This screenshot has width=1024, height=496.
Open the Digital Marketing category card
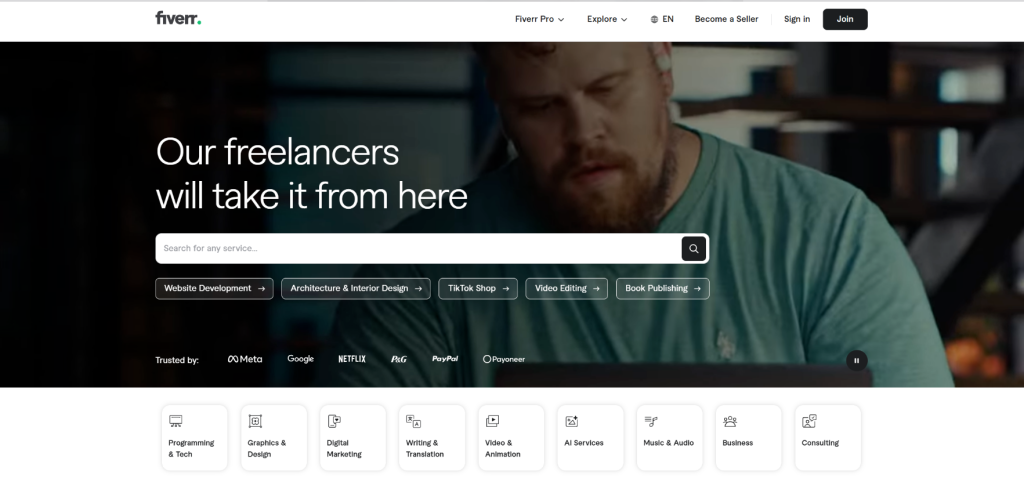click(x=353, y=437)
